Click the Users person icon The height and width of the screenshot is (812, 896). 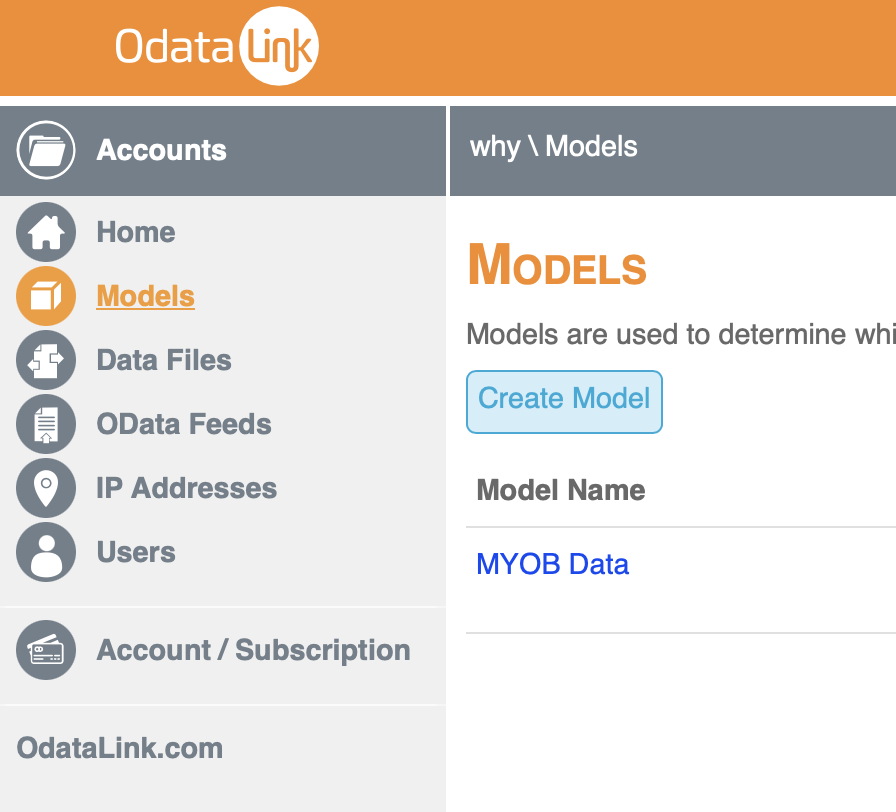click(x=46, y=552)
